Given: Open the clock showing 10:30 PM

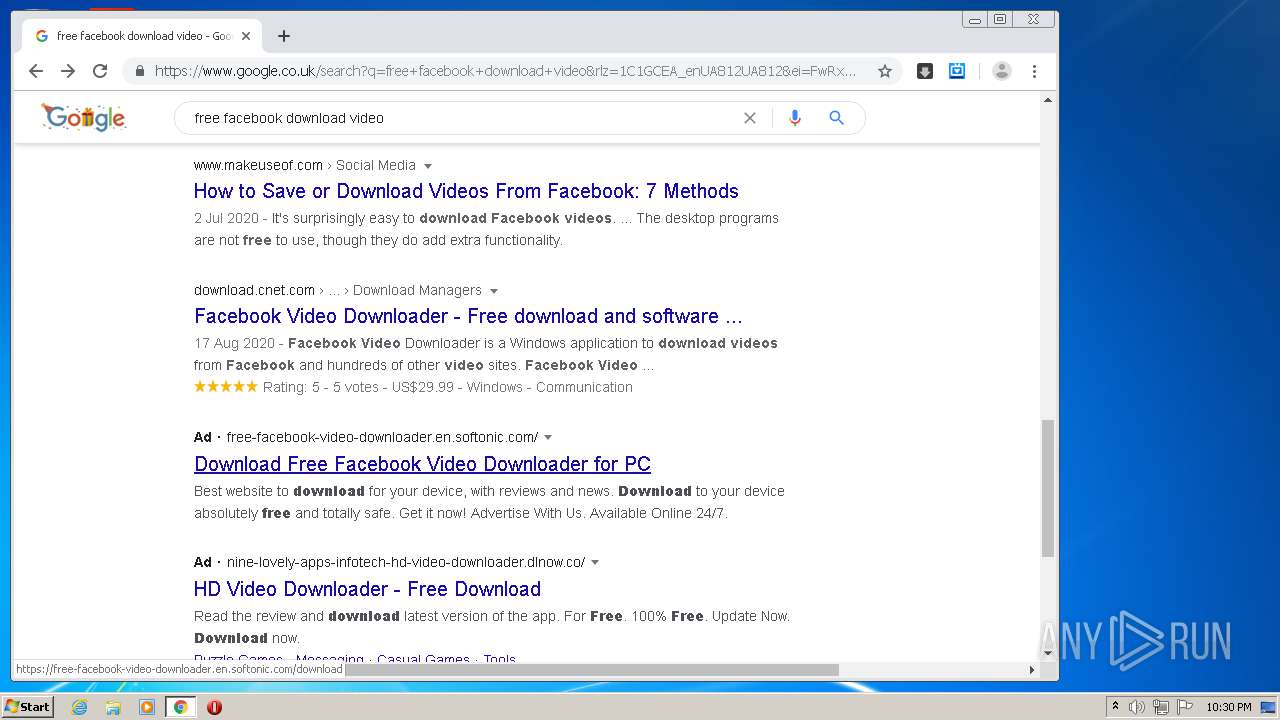Looking at the screenshot, I should tap(1229, 707).
